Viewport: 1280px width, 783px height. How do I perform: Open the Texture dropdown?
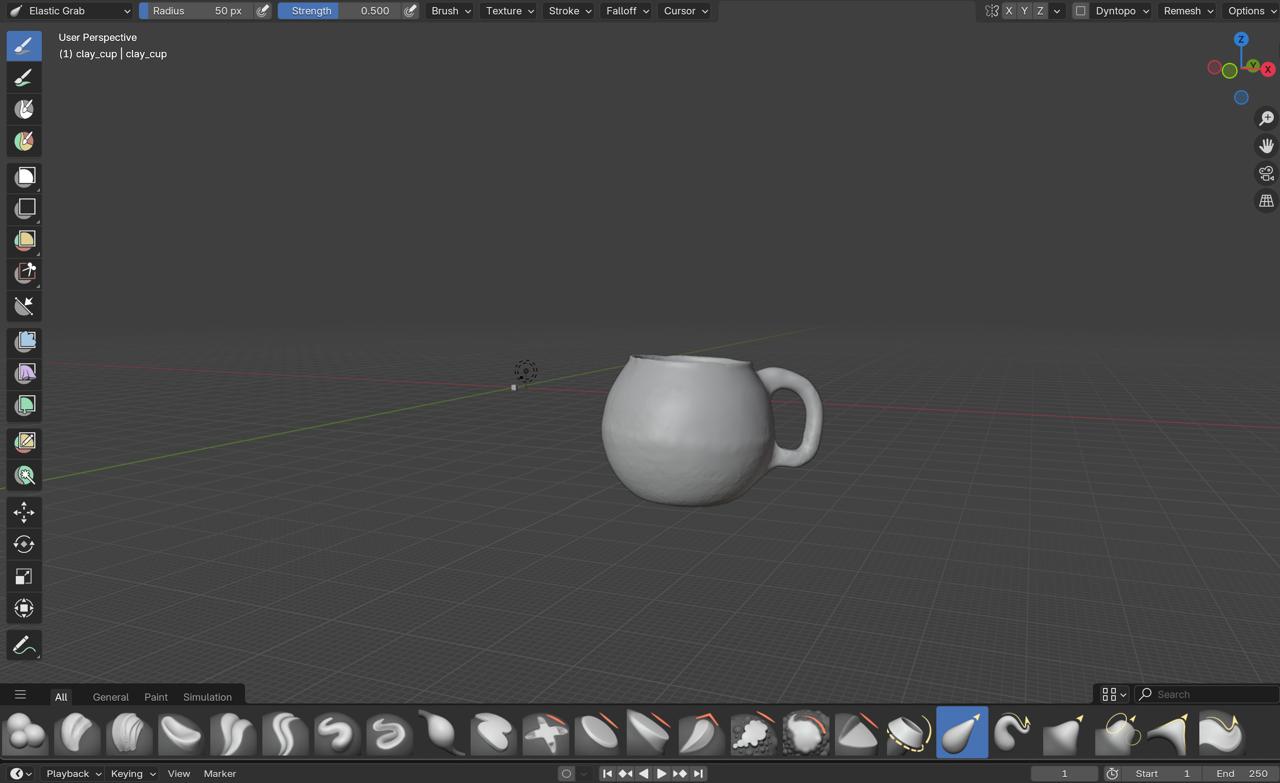click(508, 11)
